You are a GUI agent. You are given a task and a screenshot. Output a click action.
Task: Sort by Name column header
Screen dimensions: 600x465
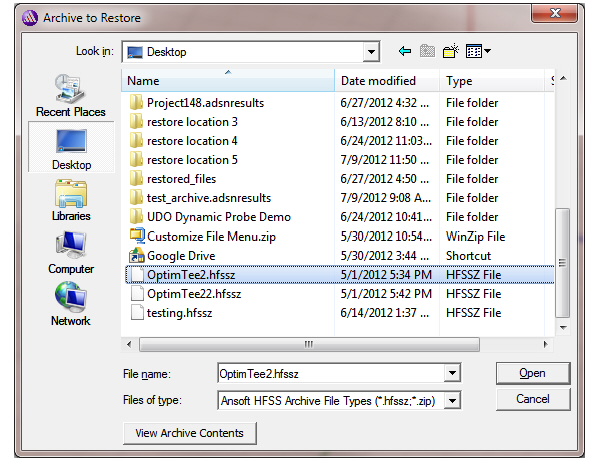coord(228,80)
